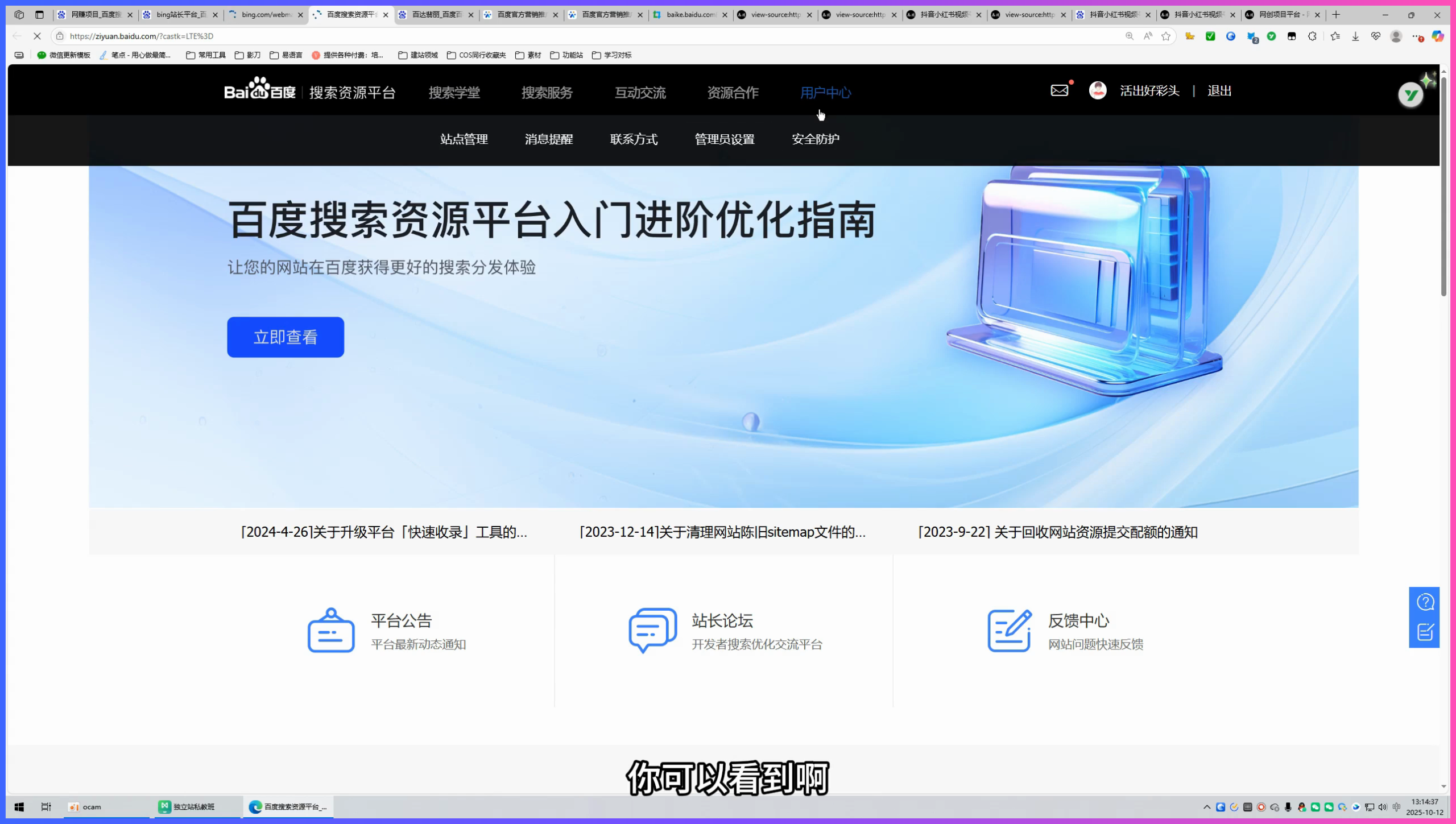Viewport: 1456px width, 824px height.
Task: Click the 退出 logout link
Action: coord(1219,90)
